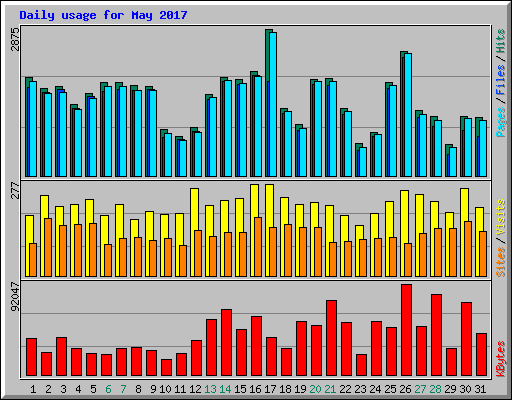Select day label 5 on the axis
Screen dimensions: 512x400
point(93,389)
